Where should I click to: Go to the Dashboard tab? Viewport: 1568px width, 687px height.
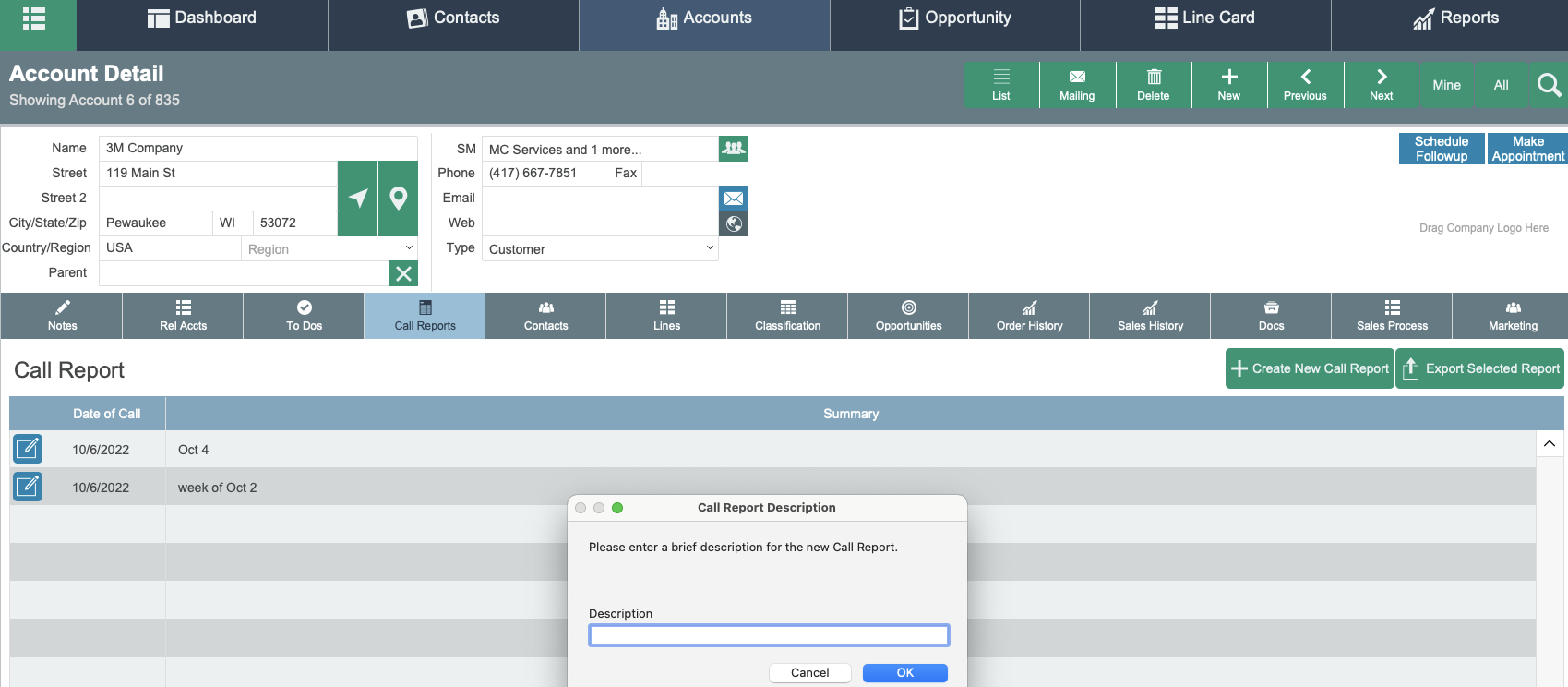point(202,18)
